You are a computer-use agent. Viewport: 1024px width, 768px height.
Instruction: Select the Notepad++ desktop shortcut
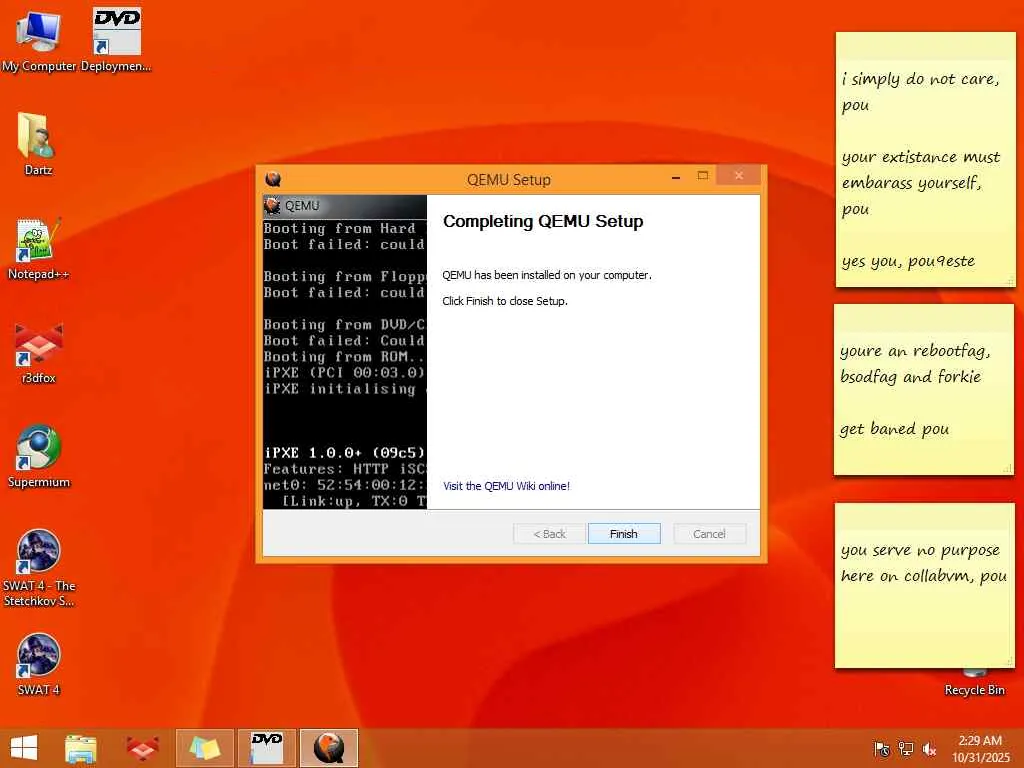[x=39, y=249]
